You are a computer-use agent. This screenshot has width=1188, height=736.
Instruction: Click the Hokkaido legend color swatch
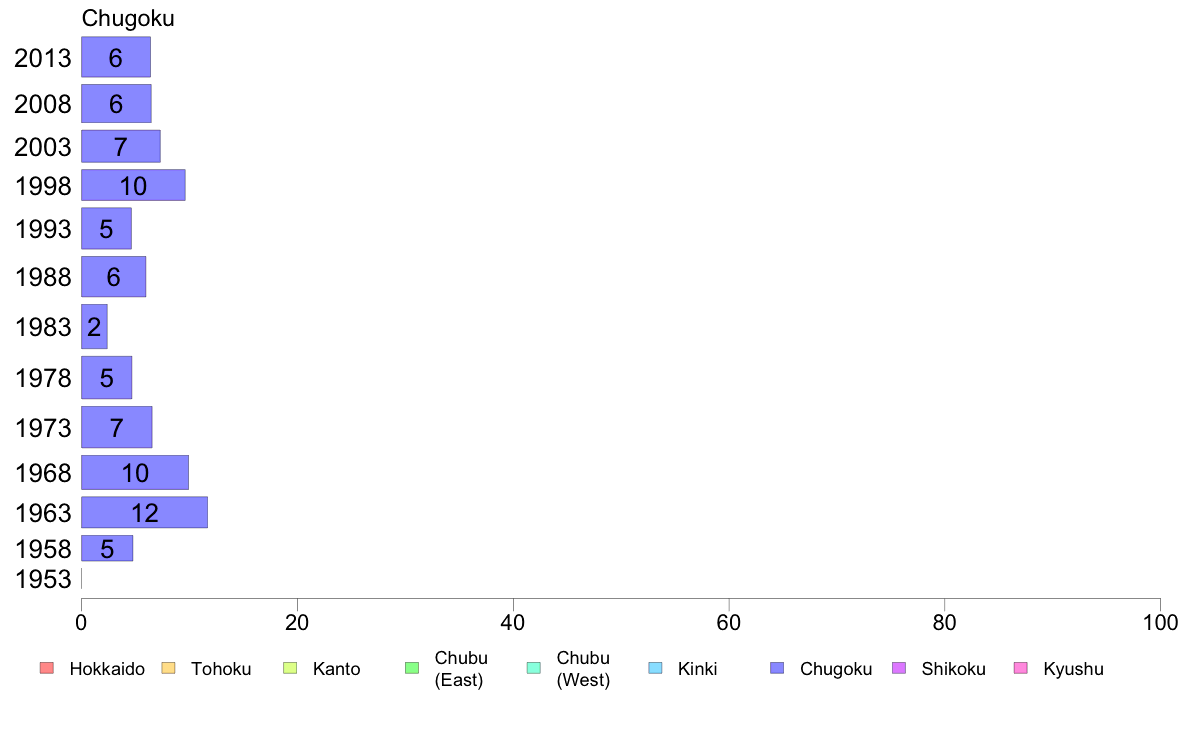click(47, 668)
